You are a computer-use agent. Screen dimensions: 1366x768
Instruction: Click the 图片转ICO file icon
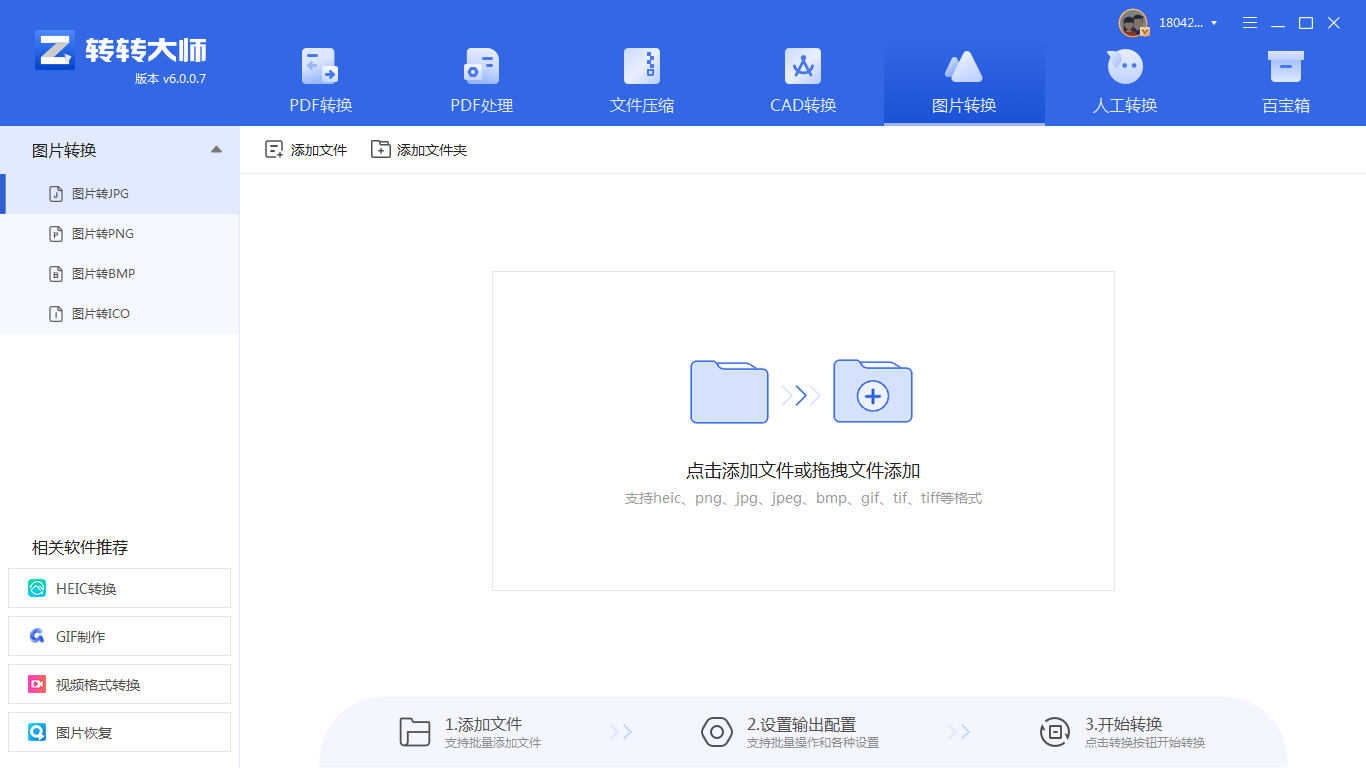pyautogui.click(x=56, y=314)
